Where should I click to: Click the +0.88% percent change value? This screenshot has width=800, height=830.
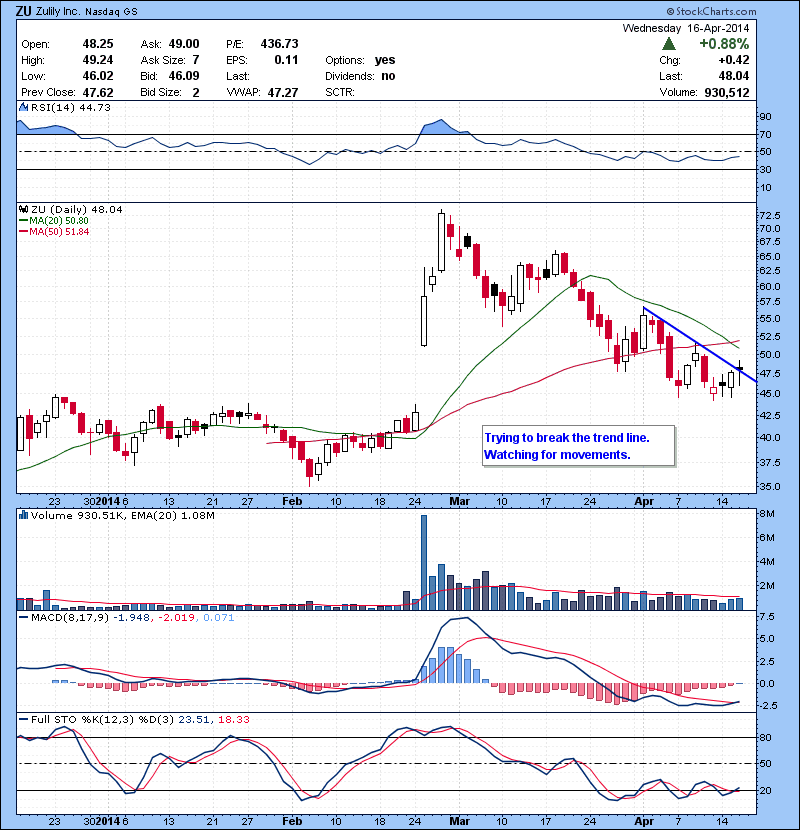pos(724,44)
